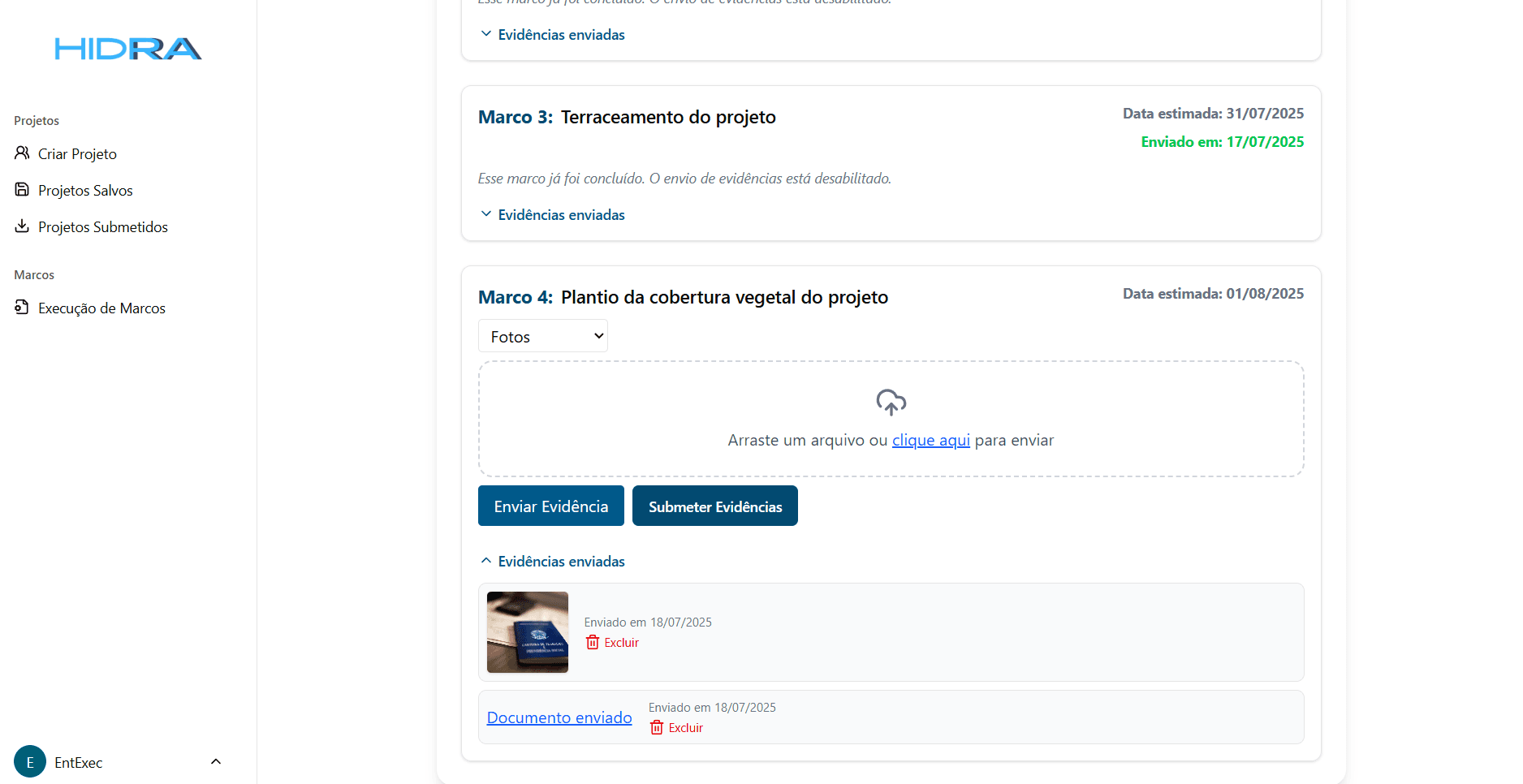The width and height of the screenshot is (1523, 784).
Task: Click the Enviar Evidência button
Action: (551, 506)
